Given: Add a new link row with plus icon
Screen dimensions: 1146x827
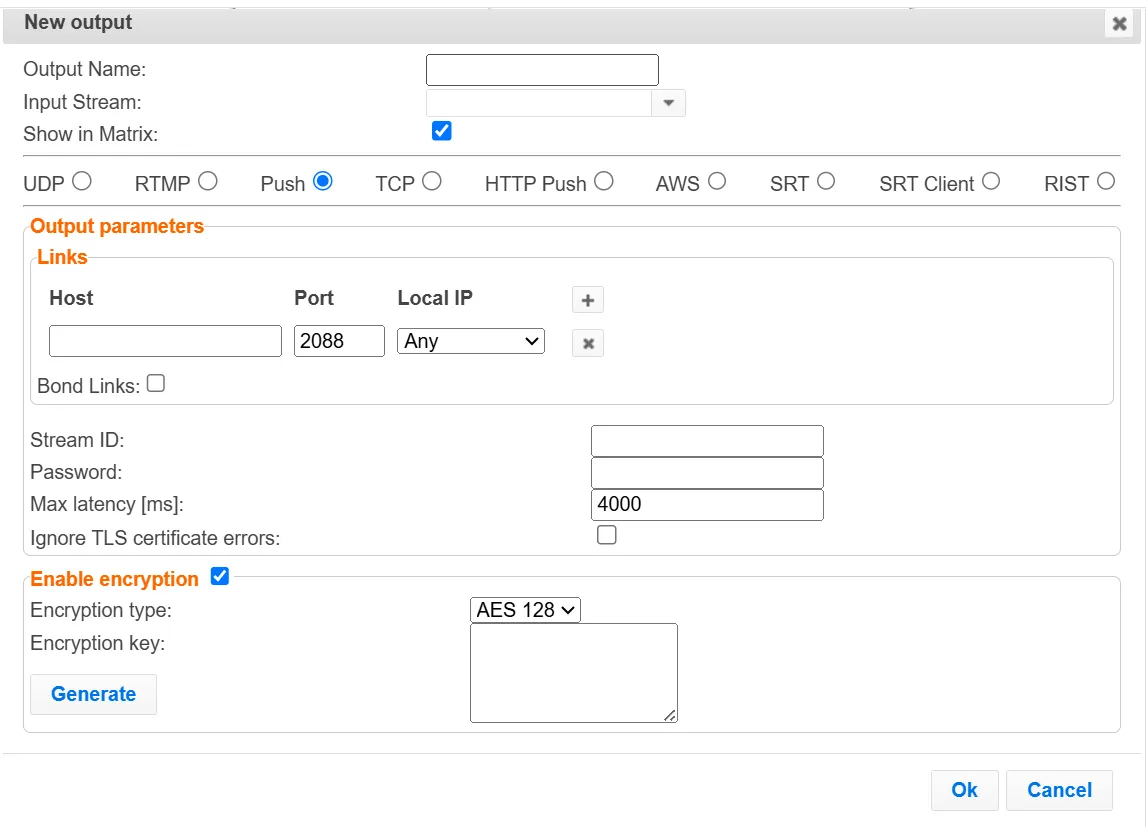Looking at the screenshot, I should (x=588, y=300).
